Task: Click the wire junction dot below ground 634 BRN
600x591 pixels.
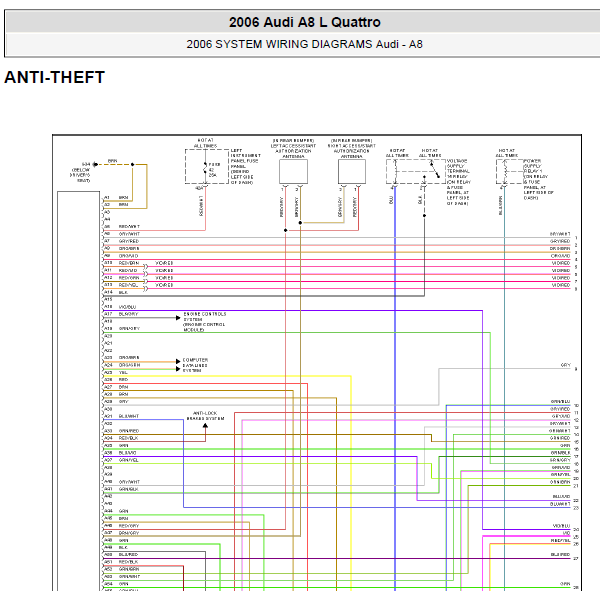Action: click(132, 165)
